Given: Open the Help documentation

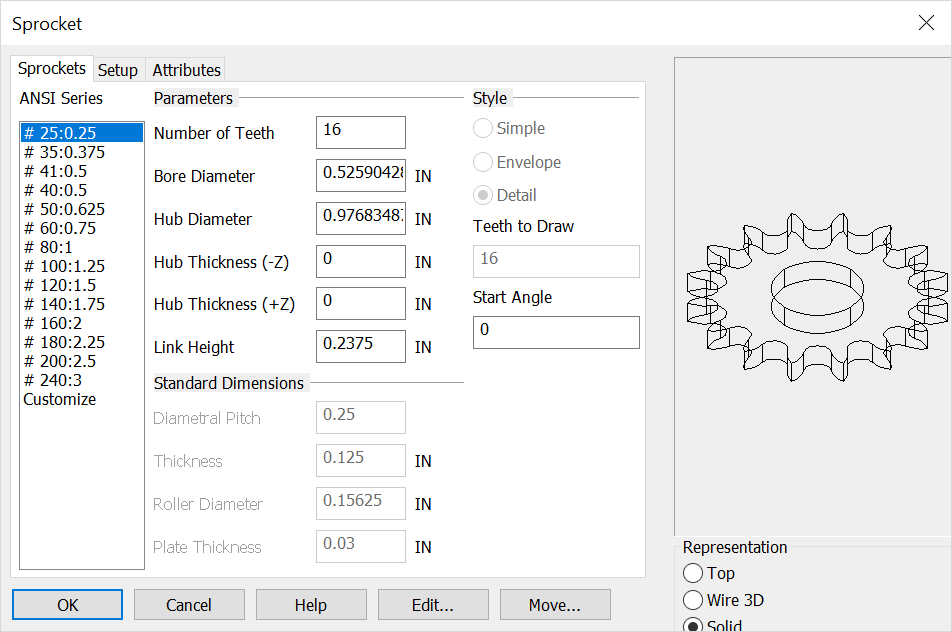Looking at the screenshot, I should point(310,604).
